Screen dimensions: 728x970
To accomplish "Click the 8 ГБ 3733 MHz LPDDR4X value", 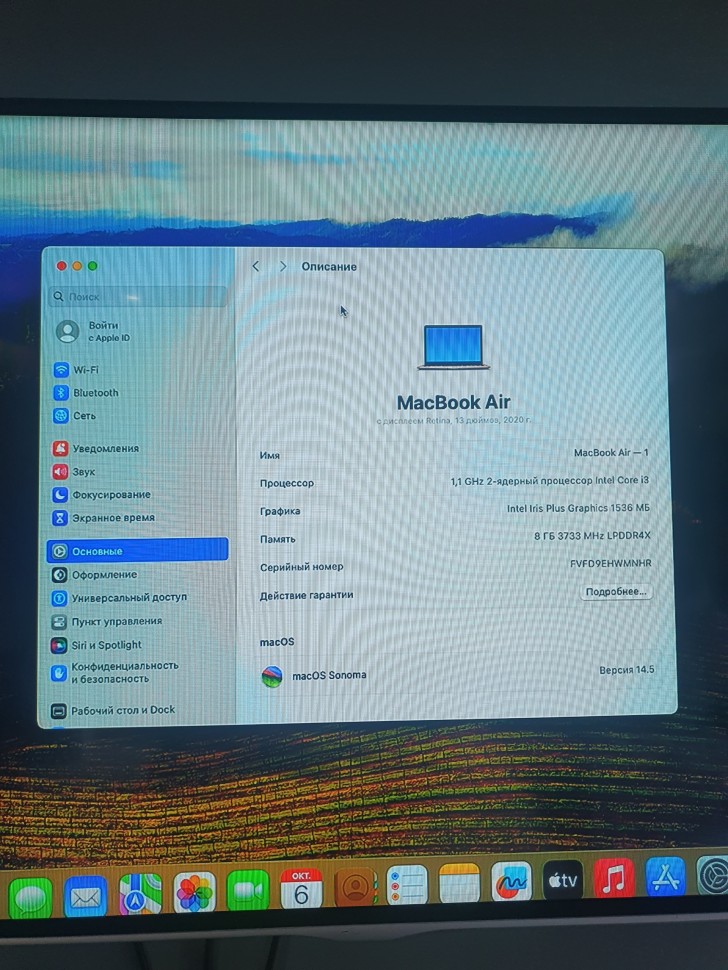I will coord(592,536).
